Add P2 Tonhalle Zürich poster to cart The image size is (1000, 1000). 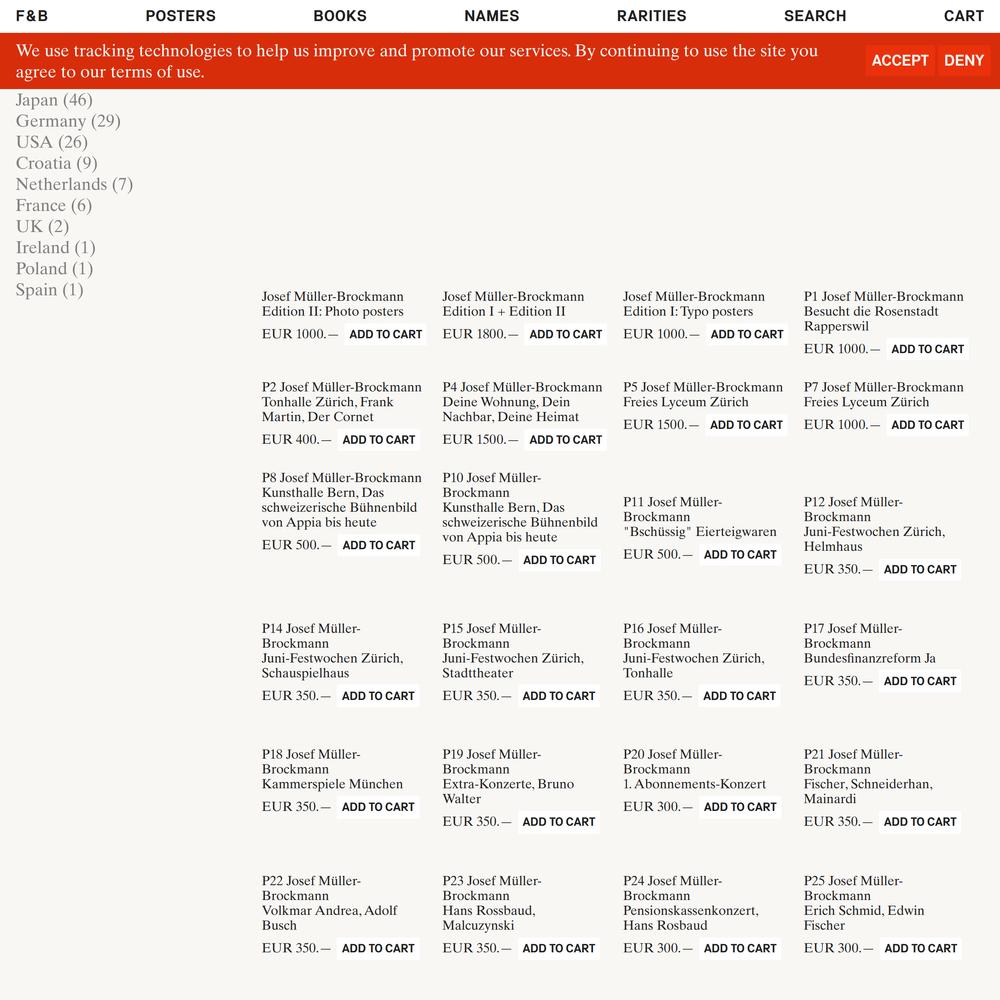coord(378,440)
